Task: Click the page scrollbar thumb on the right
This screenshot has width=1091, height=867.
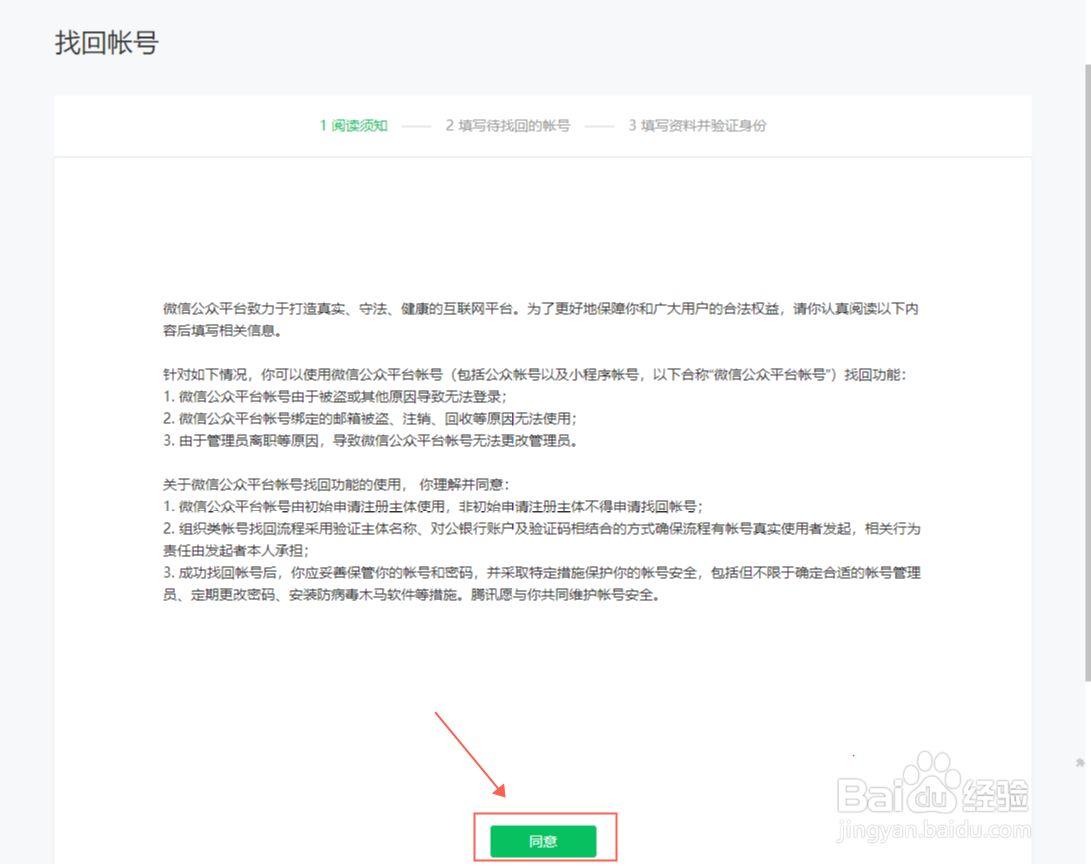Action: point(1088,372)
